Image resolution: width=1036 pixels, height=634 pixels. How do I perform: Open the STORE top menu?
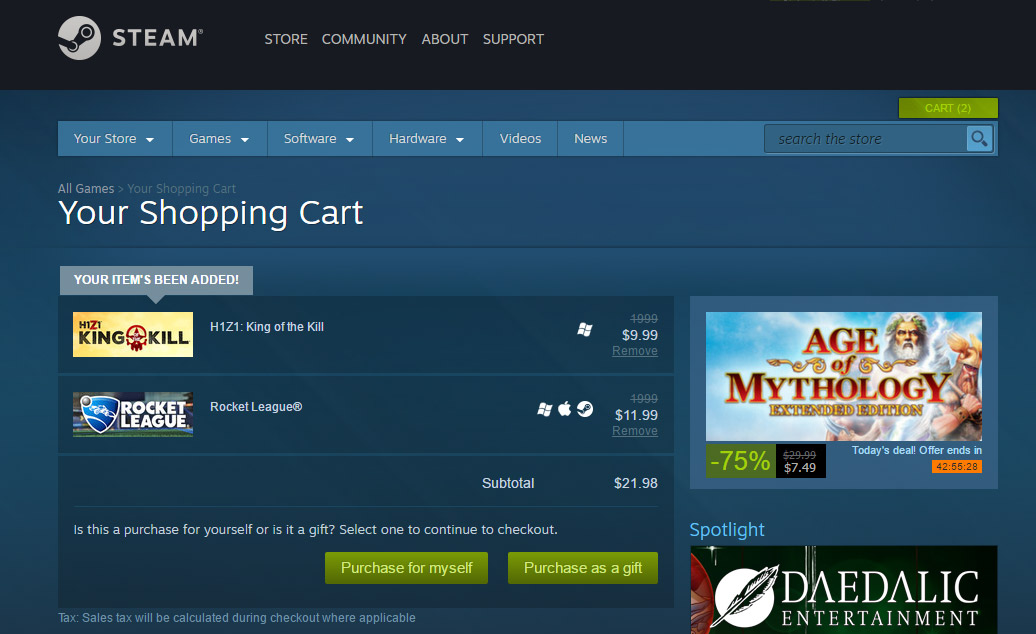click(x=286, y=39)
